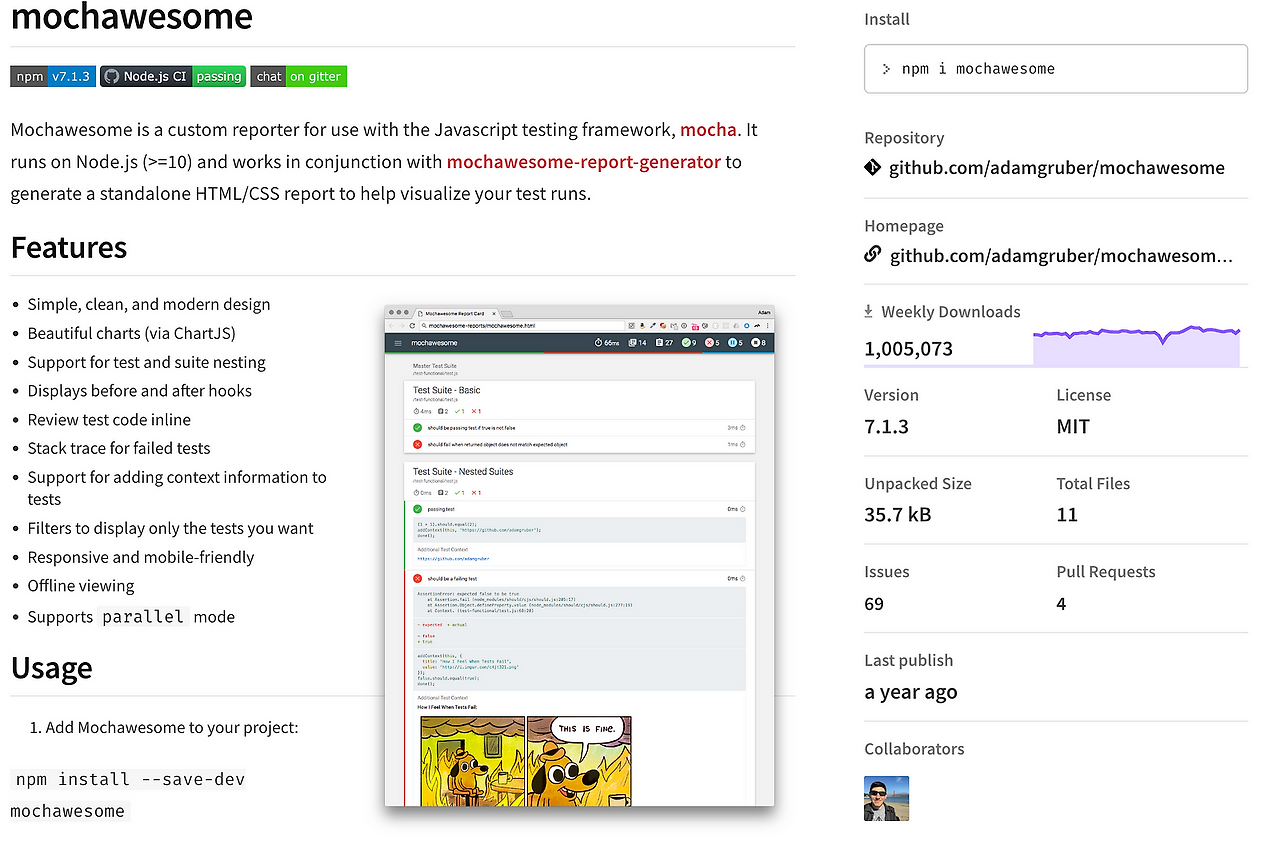This screenshot has width=1280, height=841.
Task: Click 'Displays before and after hooks' feature
Action: pos(140,391)
